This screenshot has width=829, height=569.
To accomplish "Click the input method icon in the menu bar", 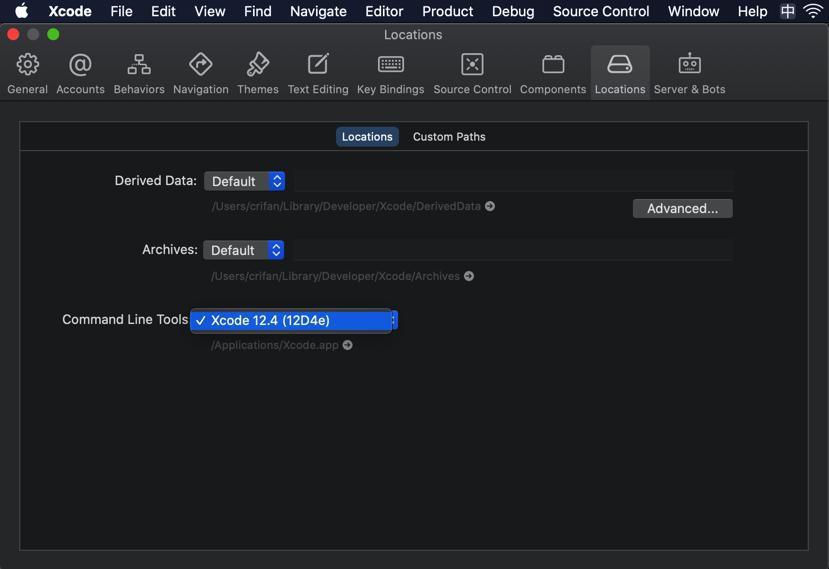I will click(788, 11).
